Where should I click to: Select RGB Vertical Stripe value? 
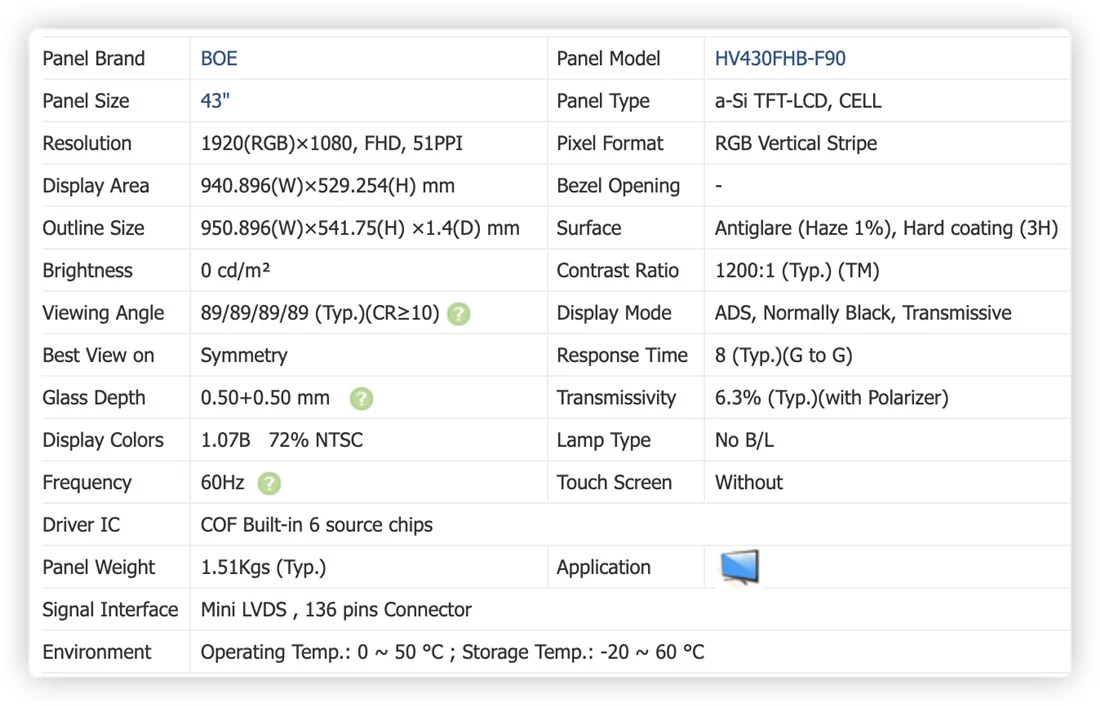tap(796, 143)
